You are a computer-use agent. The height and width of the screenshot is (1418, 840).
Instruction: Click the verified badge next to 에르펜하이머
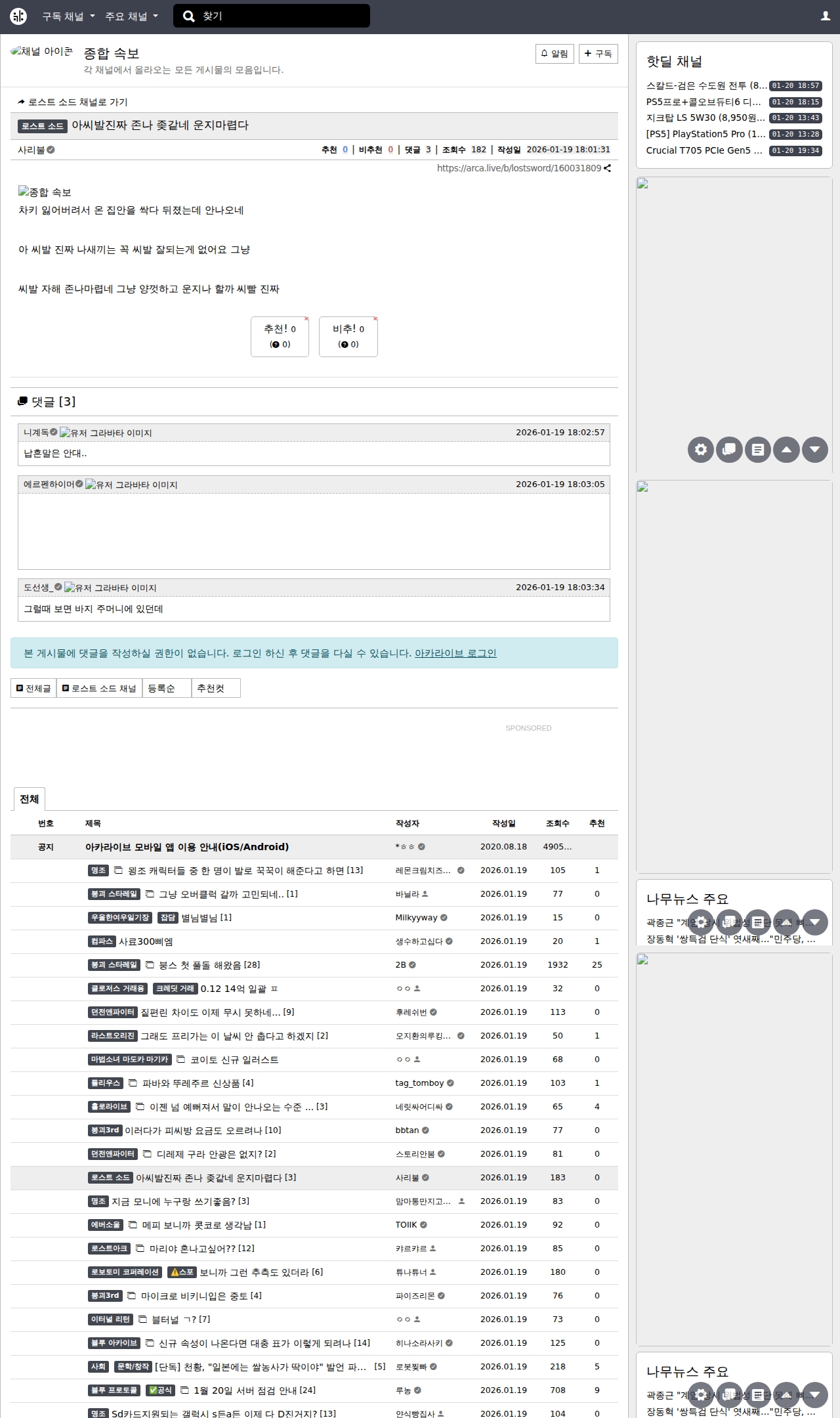click(79, 484)
